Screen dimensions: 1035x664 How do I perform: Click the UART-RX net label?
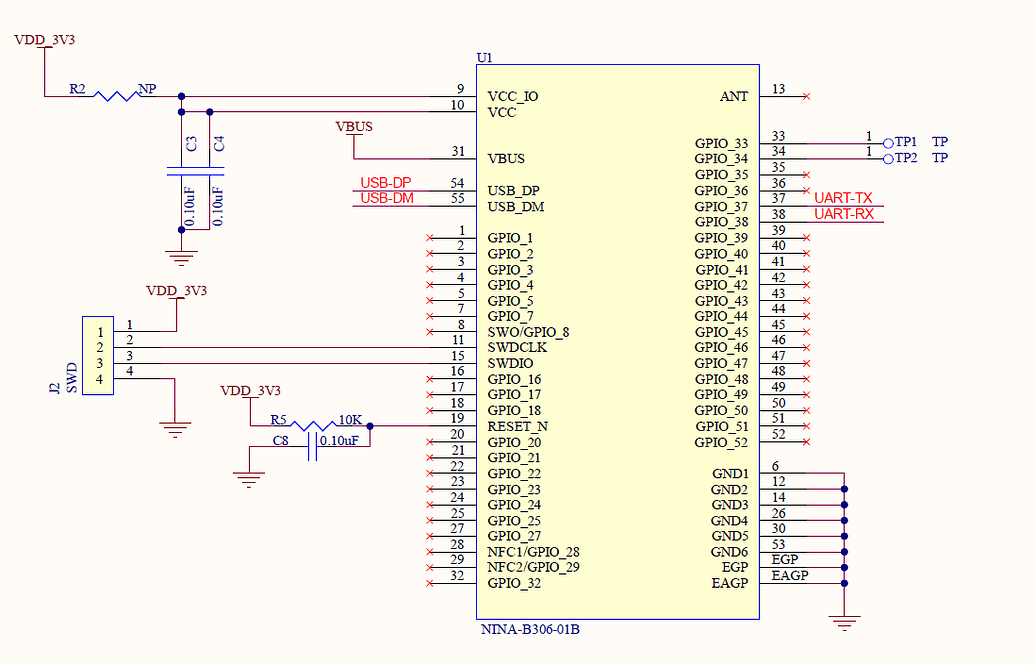[842, 214]
